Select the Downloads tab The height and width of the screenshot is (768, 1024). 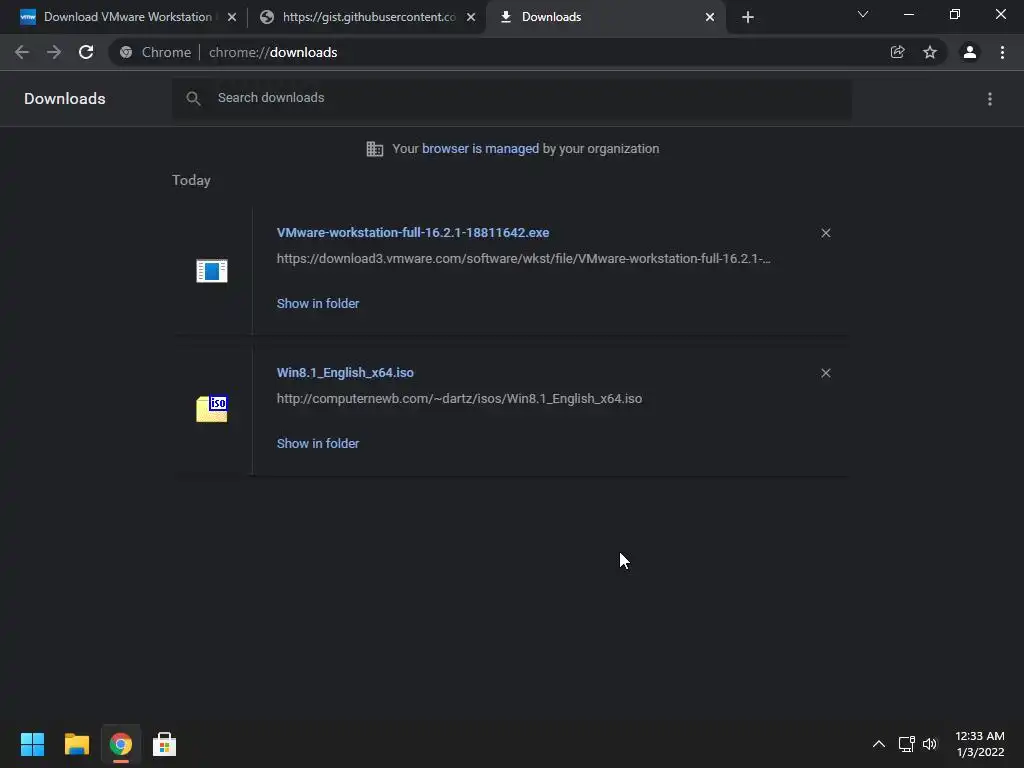(604, 17)
